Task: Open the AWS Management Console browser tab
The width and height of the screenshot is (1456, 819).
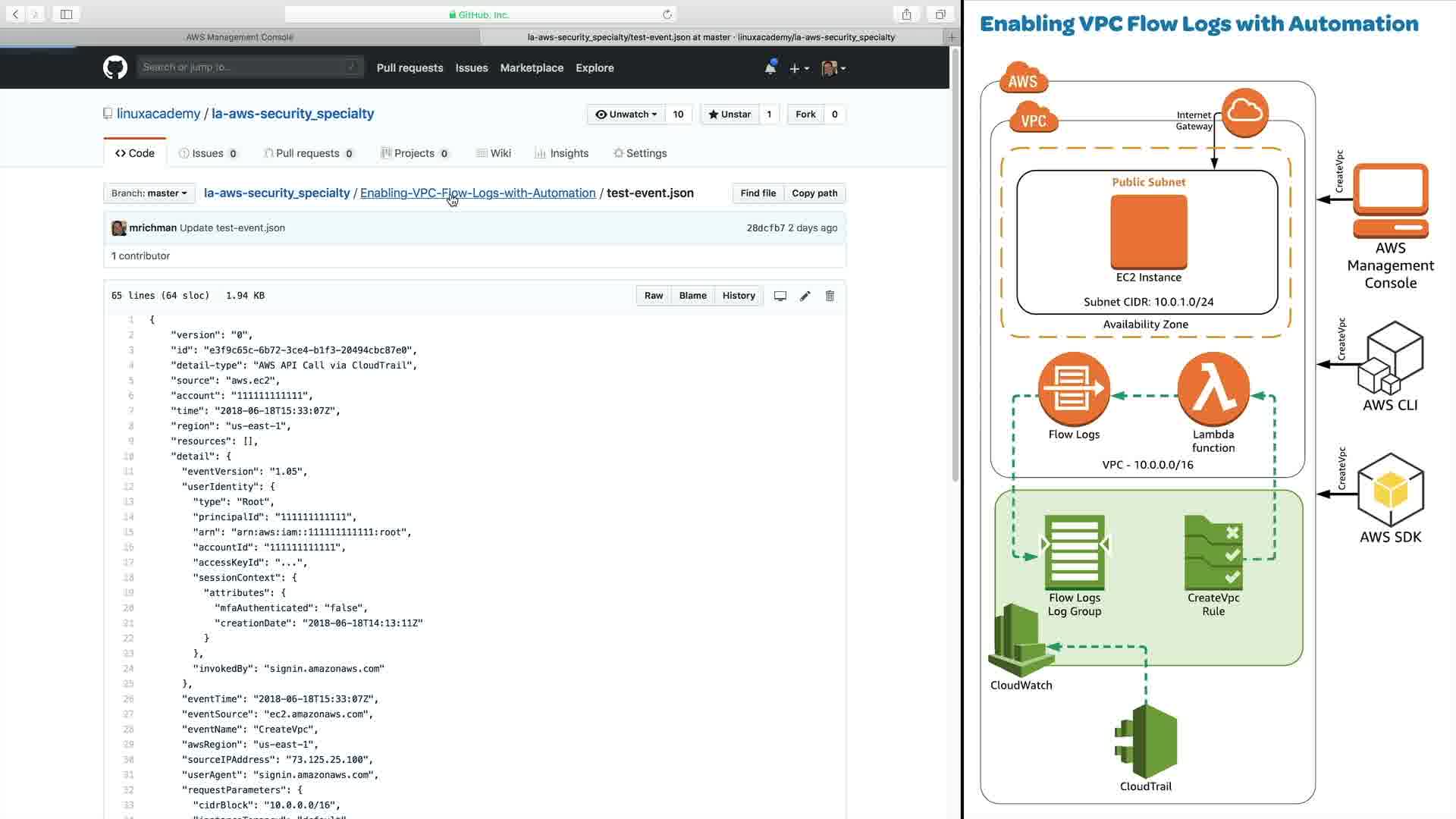Action: tap(240, 37)
